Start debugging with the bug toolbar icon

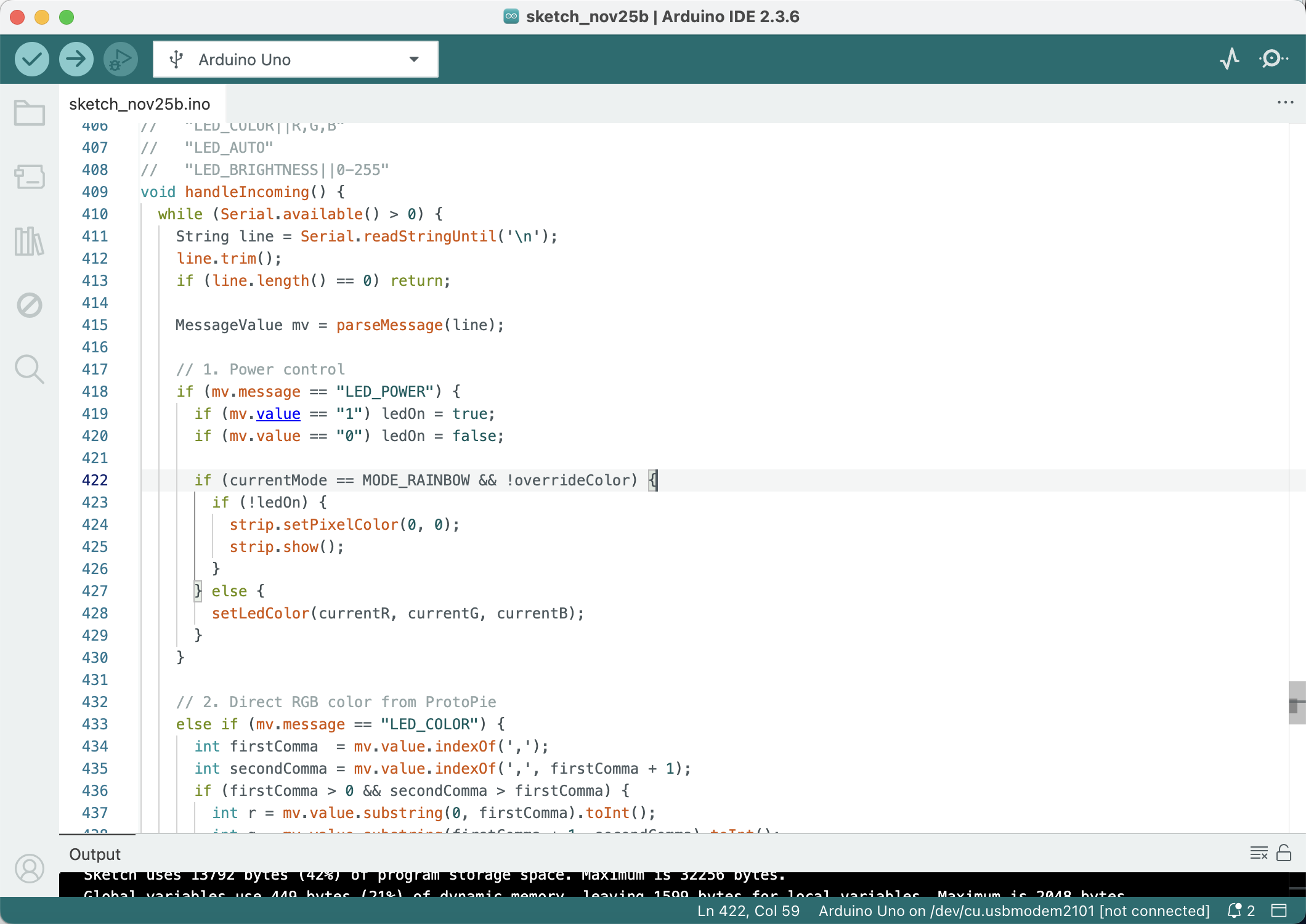coord(120,59)
